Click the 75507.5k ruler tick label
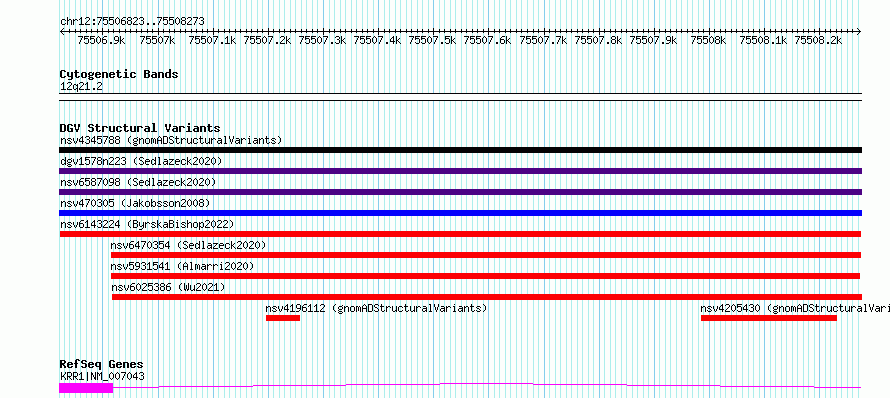Screen dimensions: 890x398 tap(433, 40)
